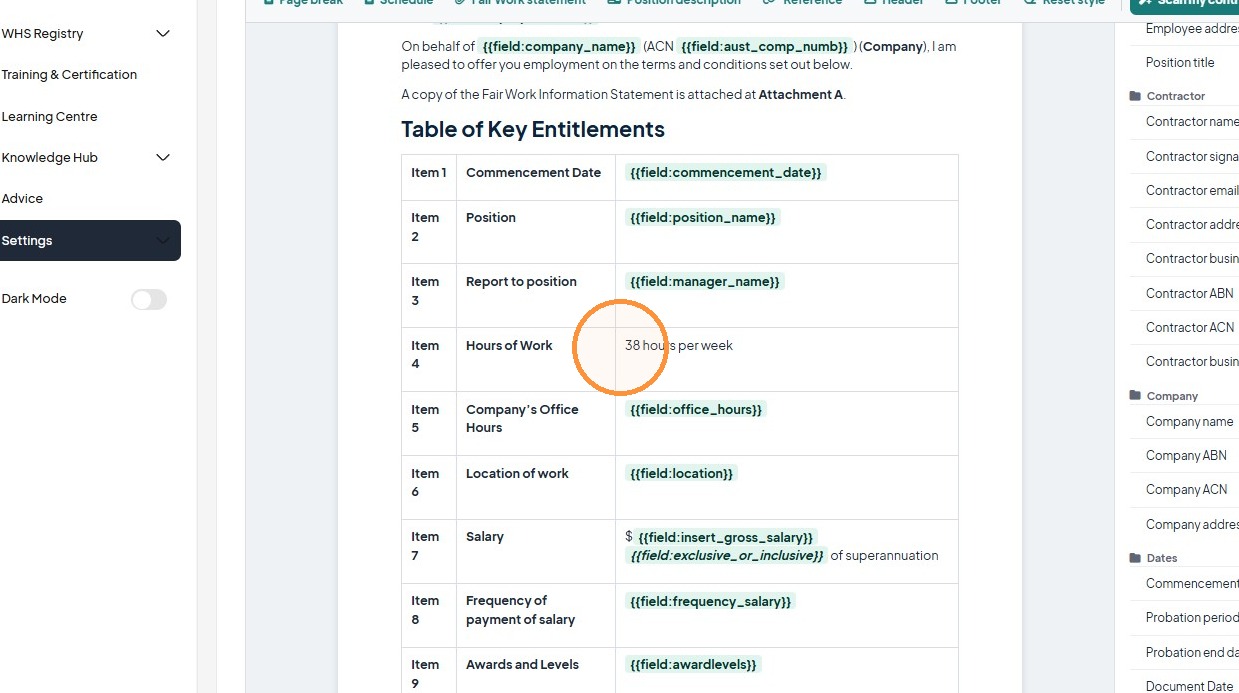Image resolution: width=1239 pixels, height=693 pixels.
Task: Toggle the Dark Mode switch
Action: (149, 299)
